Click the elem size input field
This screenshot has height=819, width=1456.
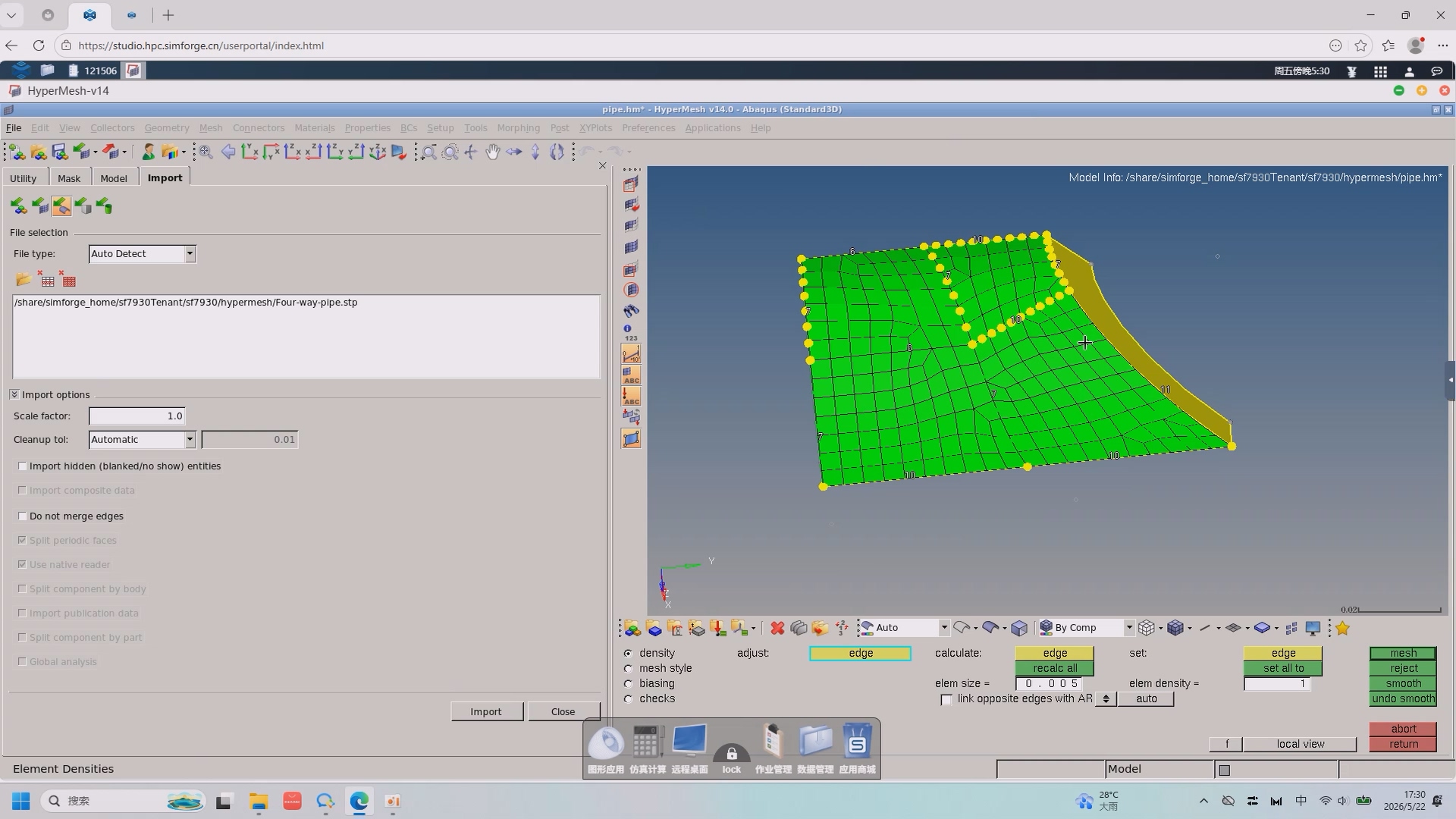[x=1050, y=684]
